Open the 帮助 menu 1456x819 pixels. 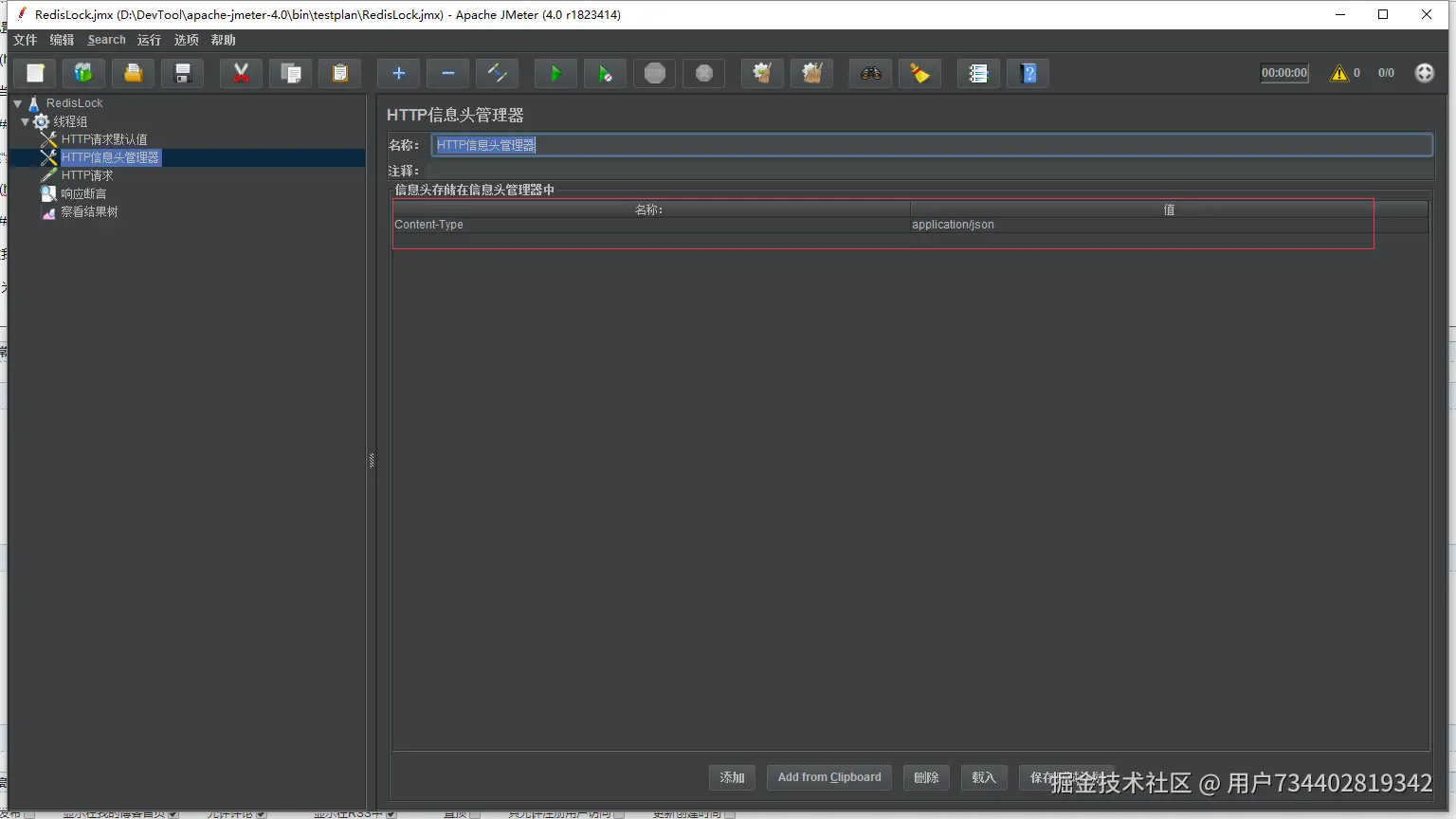[x=223, y=40]
